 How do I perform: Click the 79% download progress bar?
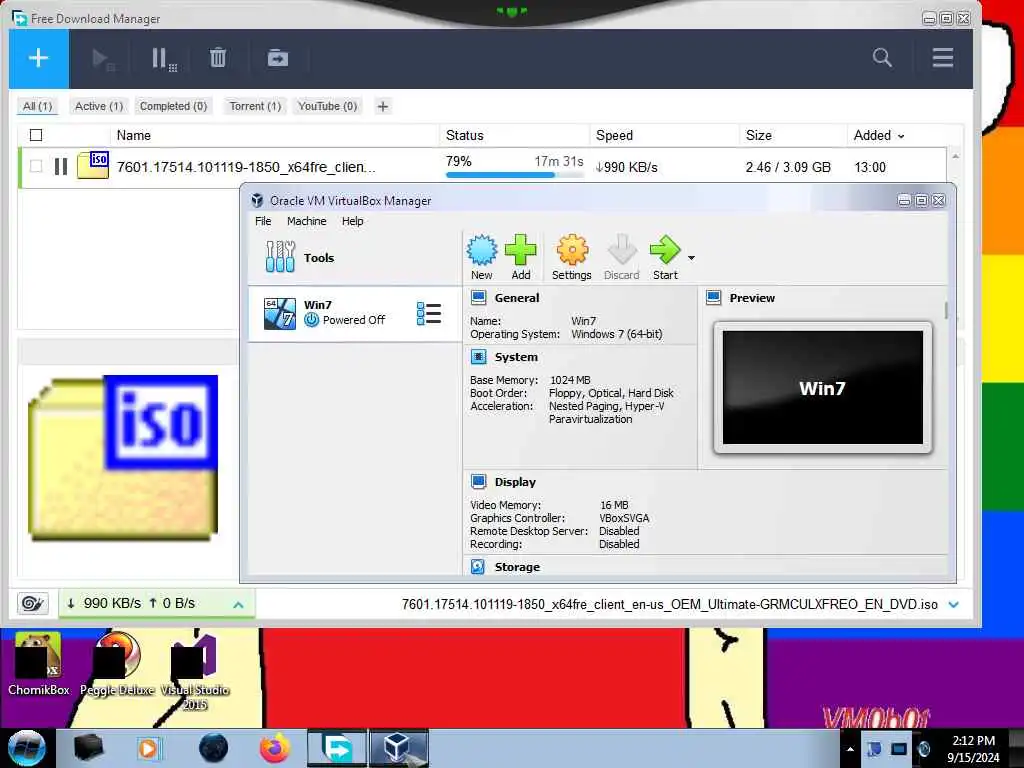click(x=515, y=175)
